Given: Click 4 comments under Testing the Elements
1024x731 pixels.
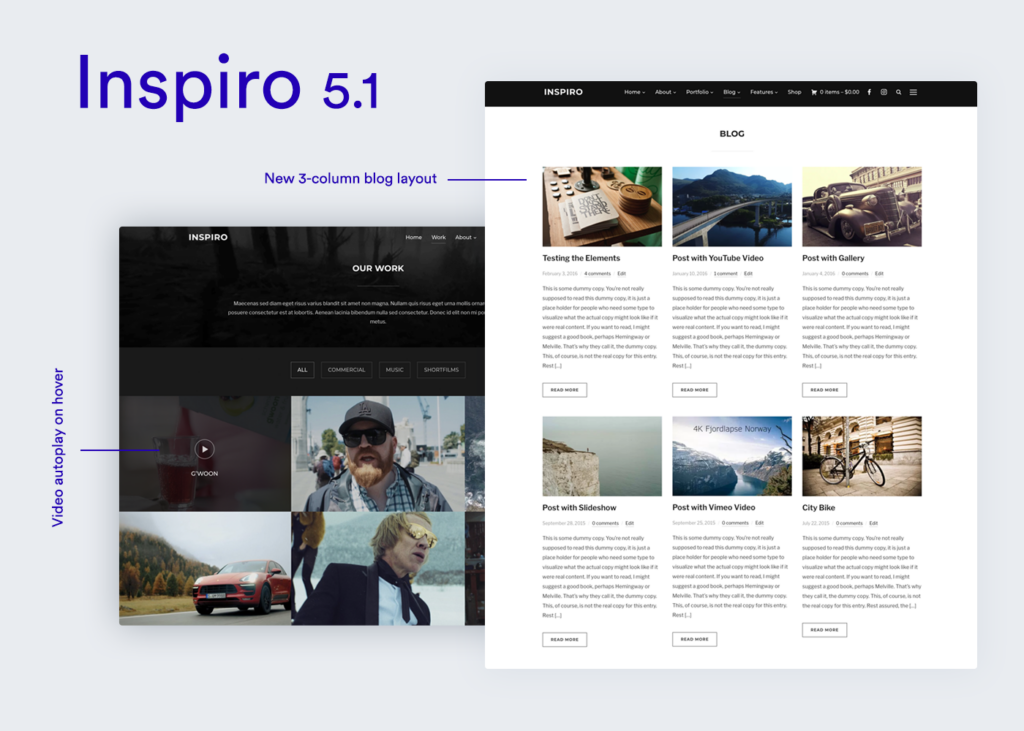Looking at the screenshot, I should click(x=598, y=274).
